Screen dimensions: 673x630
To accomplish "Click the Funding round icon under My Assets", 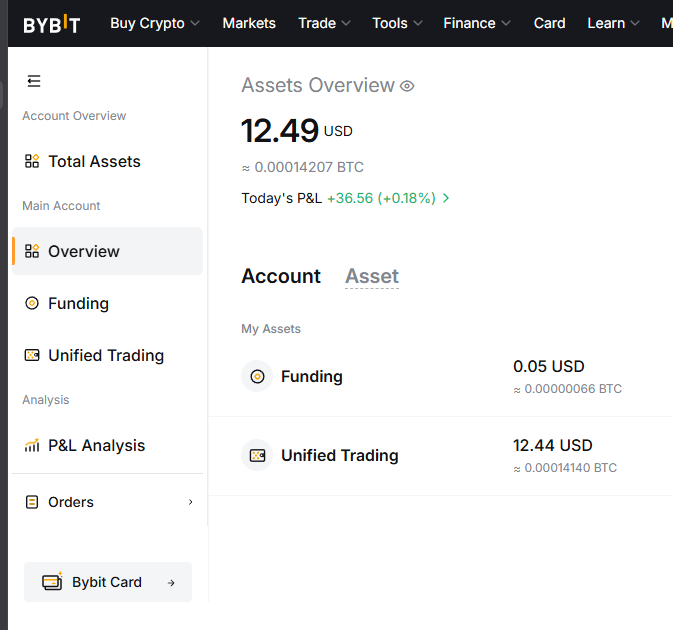I will 257,376.
